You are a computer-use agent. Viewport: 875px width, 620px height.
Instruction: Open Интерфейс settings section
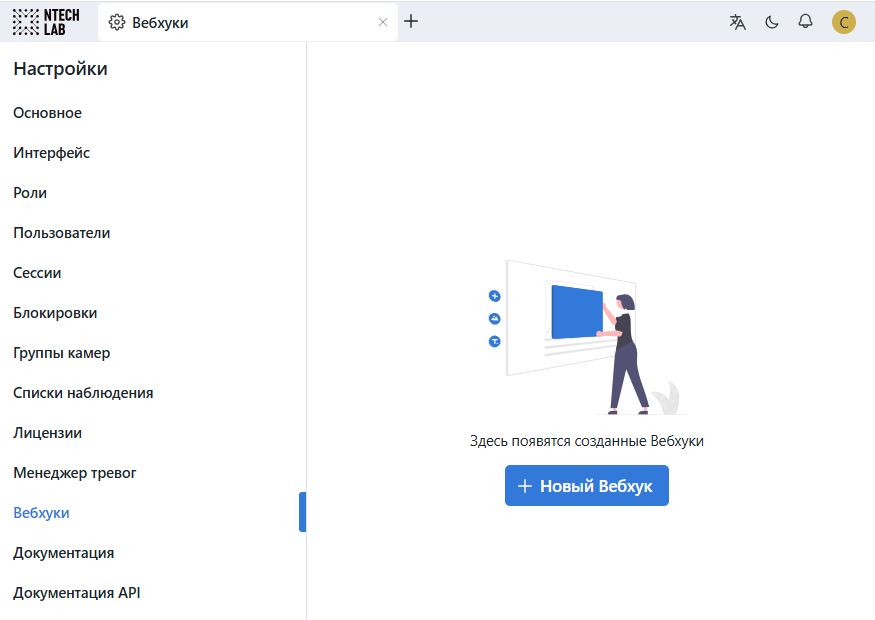52,153
